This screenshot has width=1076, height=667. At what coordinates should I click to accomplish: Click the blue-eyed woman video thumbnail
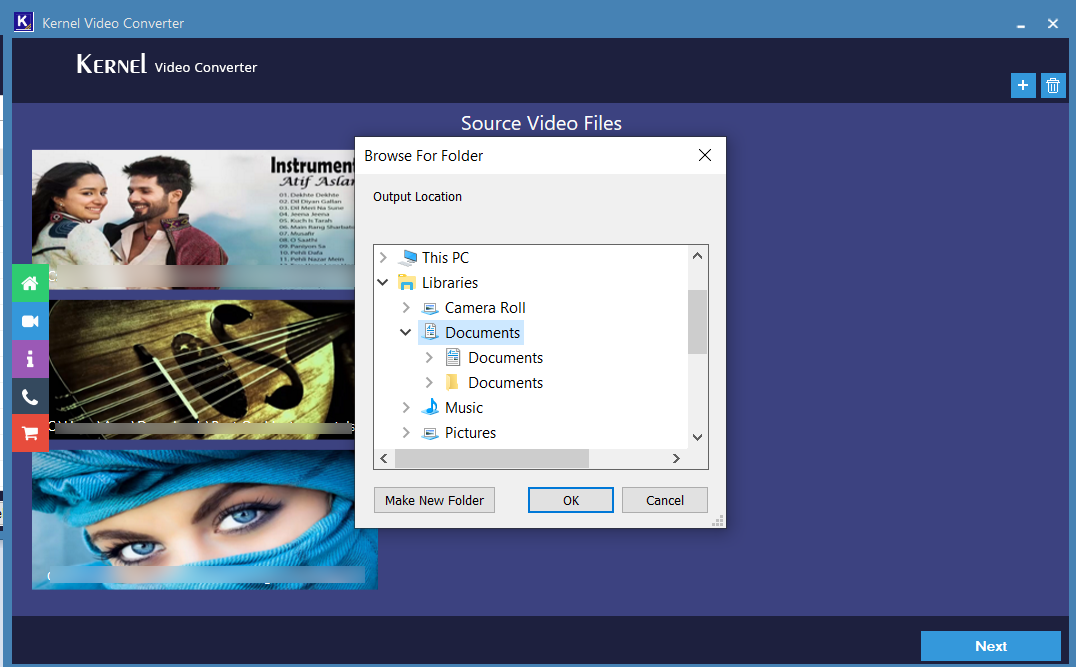click(200, 515)
